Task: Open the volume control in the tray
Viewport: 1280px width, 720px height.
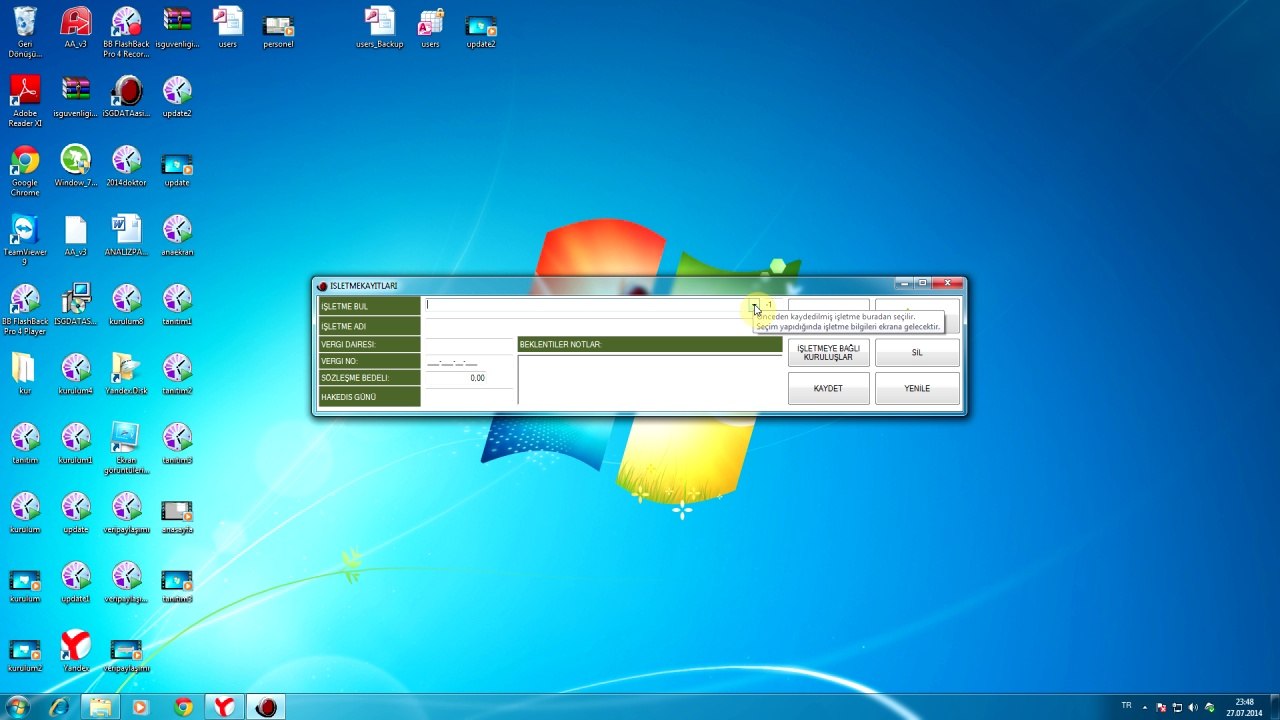Action: click(x=1193, y=707)
